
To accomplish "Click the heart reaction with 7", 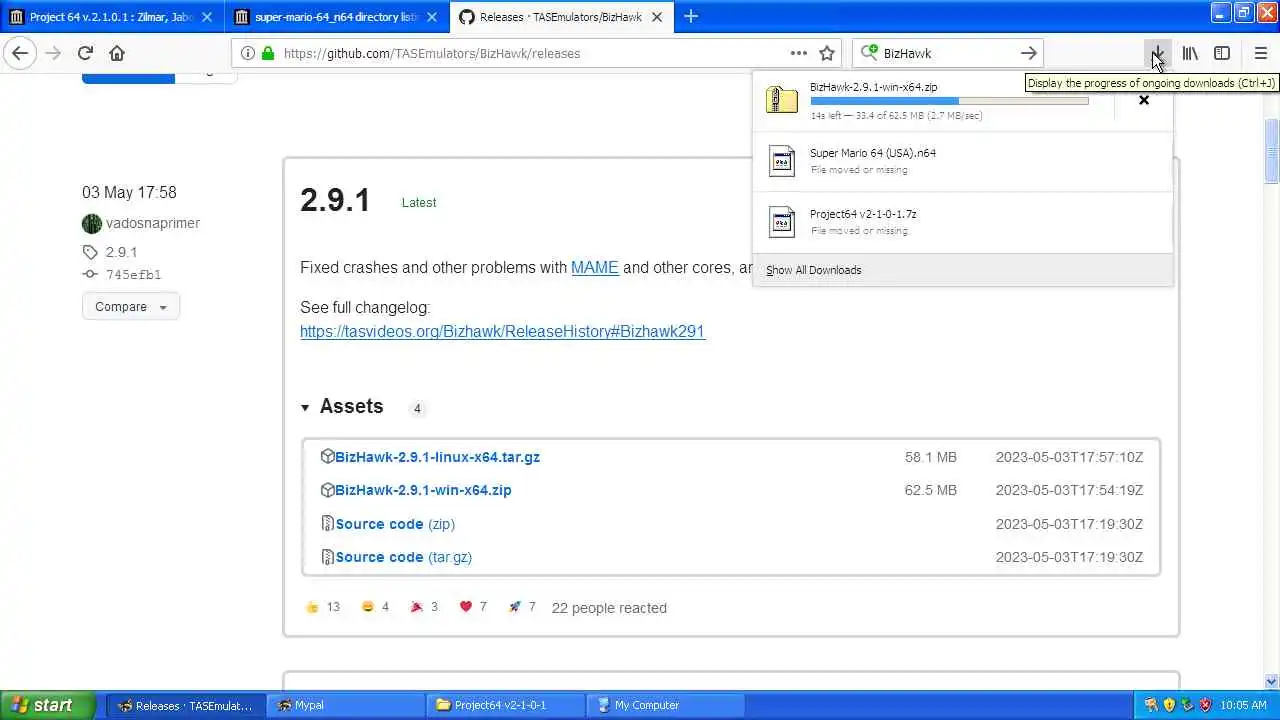I will point(473,607).
